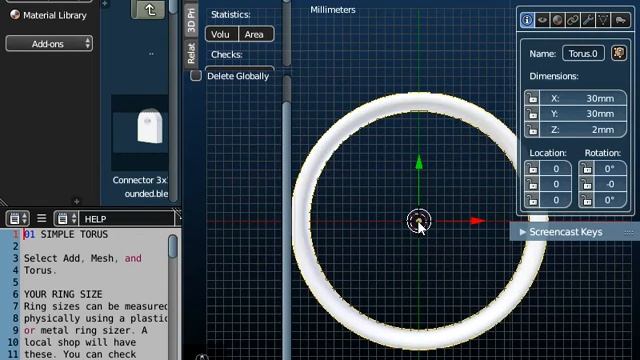Open the object info tab icon
This screenshot has height=360, width=640.
pyautogui.click(x=527, y=20)
